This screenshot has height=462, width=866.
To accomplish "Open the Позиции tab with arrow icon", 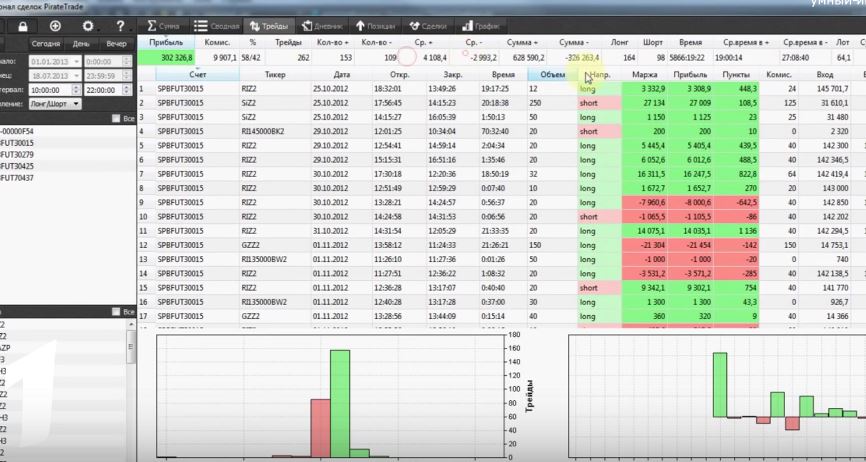I will tap(375, 26).
